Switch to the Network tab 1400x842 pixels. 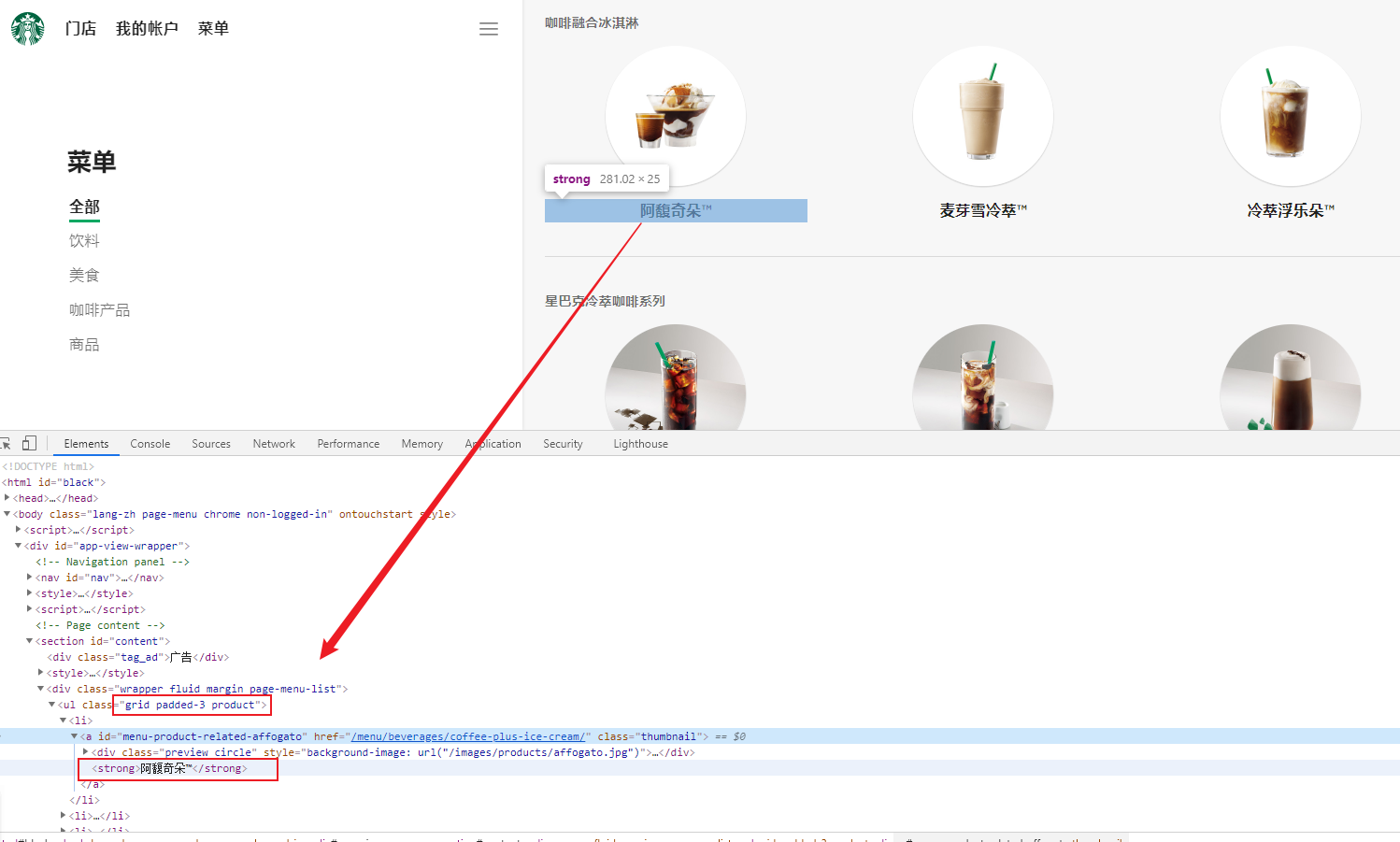[x=274, y=444]
